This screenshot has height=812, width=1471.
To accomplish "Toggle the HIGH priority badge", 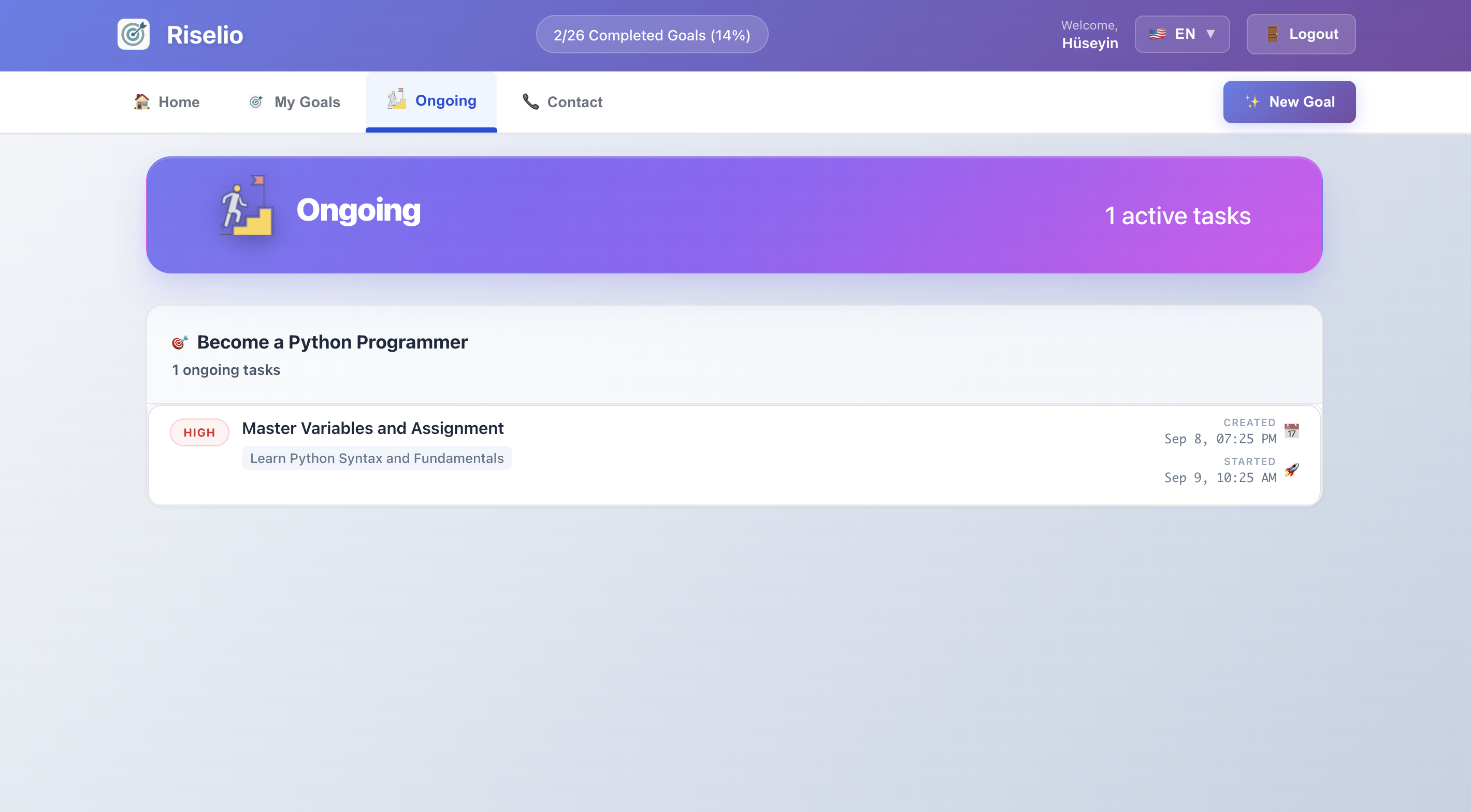I will (x=199, y=432).
